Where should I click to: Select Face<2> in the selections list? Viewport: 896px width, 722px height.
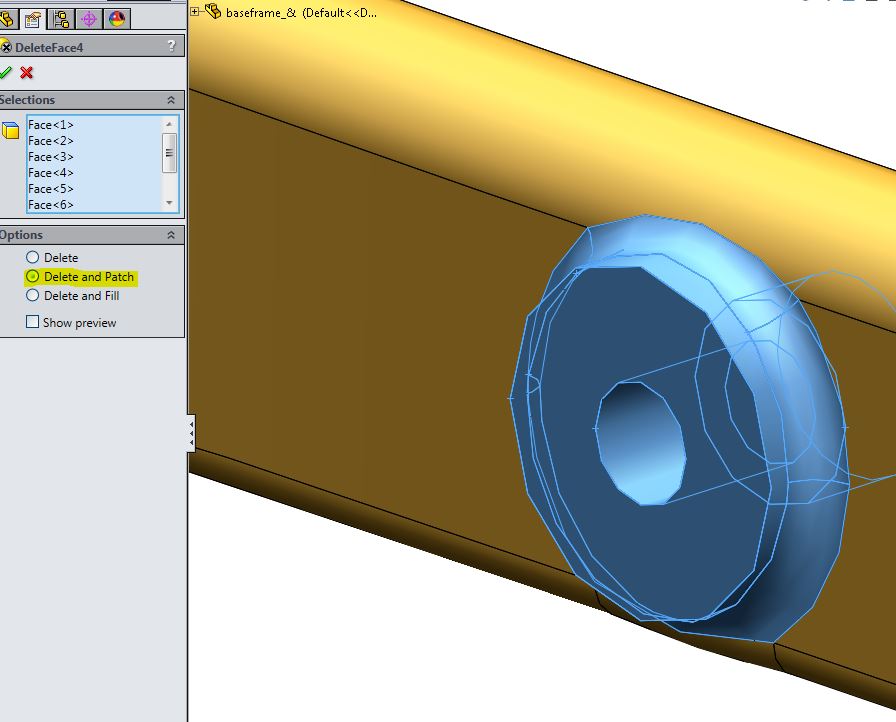click(51, 141)
